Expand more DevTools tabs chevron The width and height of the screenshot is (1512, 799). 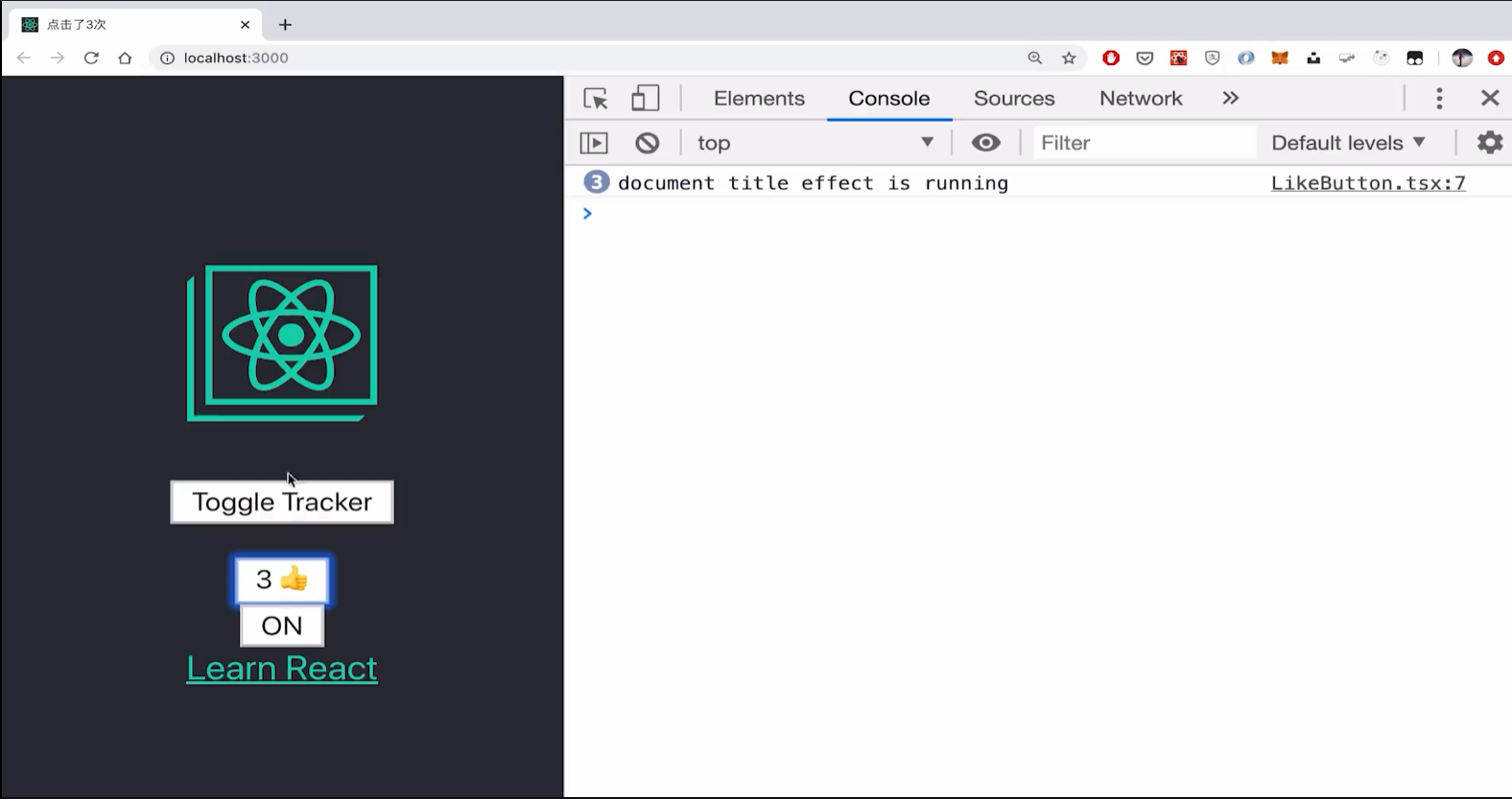coord(1231,99)
